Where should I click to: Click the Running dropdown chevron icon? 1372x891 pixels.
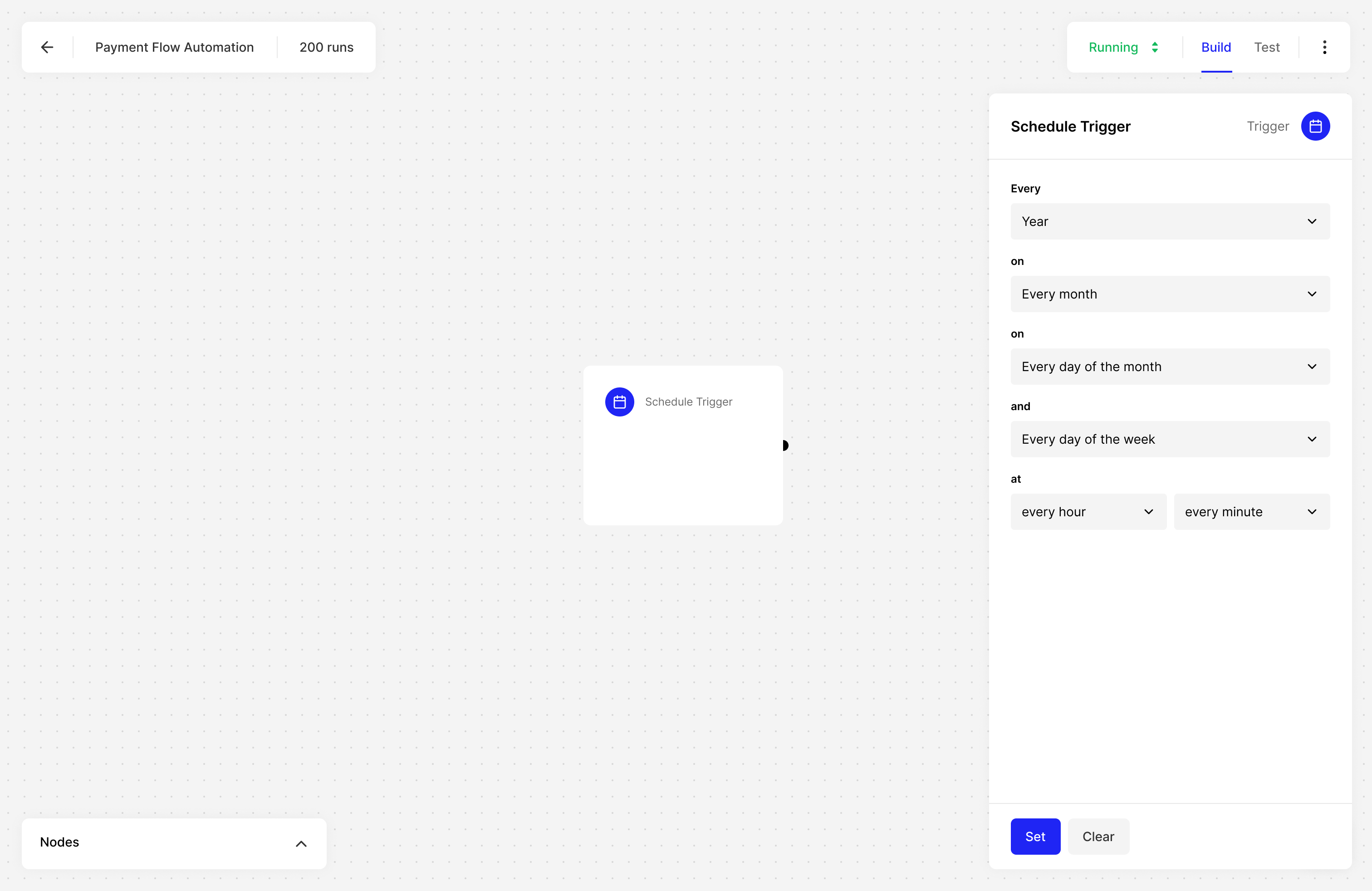click(x=1155, y=47)
